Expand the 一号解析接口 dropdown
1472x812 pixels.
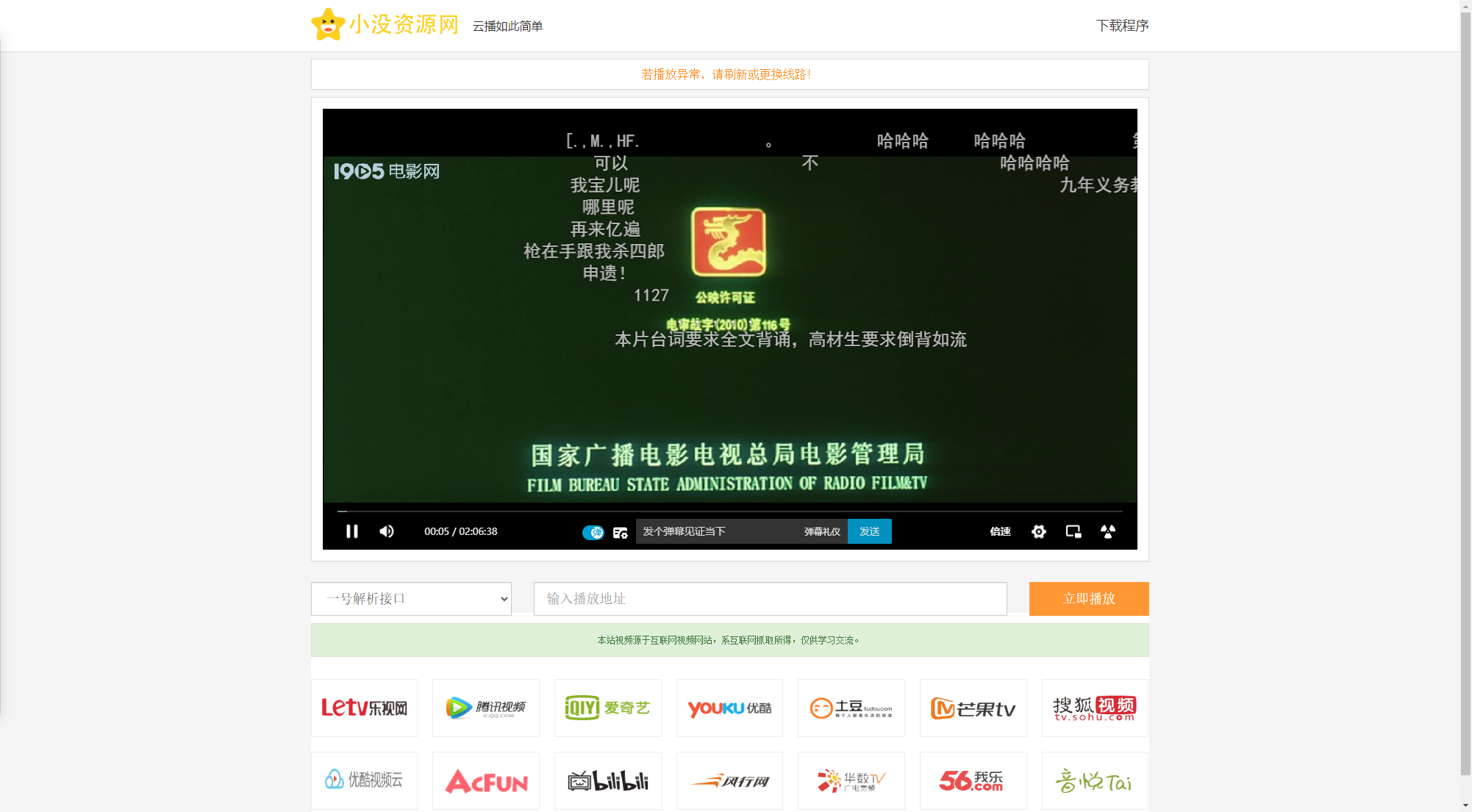(x=411, y=599)
